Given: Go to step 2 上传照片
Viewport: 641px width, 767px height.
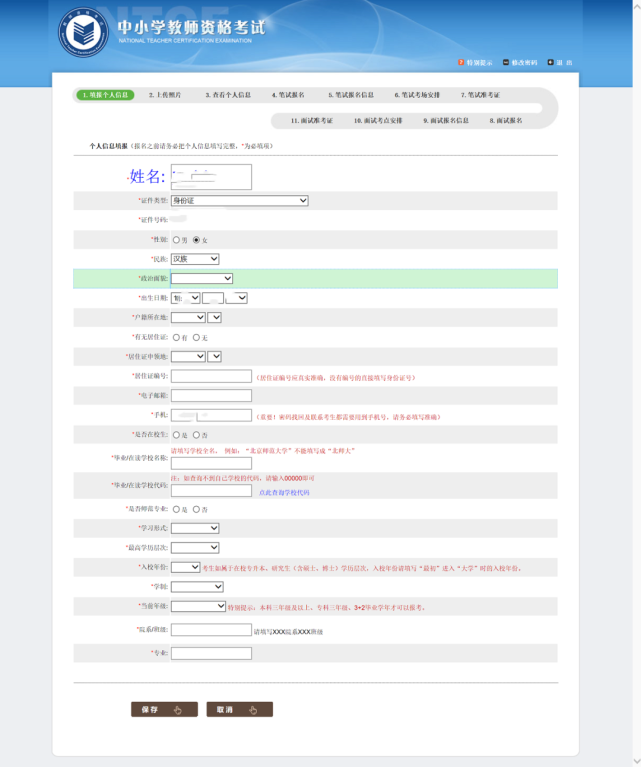Looking at the screenshot, I should (165, 95).
